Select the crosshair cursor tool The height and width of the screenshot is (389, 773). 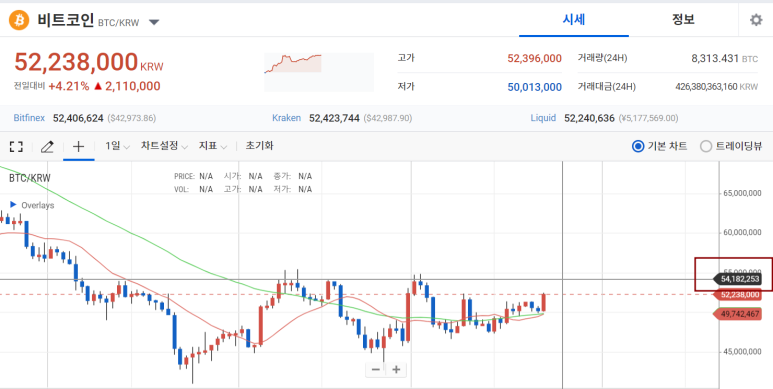coord(78,146)
